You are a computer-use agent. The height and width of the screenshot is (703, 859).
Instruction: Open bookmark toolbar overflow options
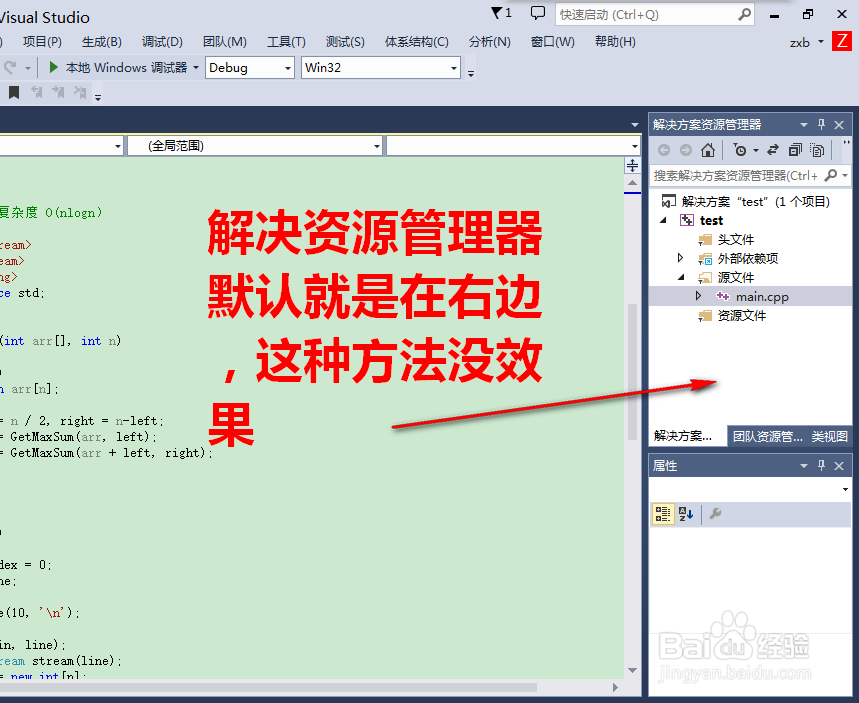[98, 98]
